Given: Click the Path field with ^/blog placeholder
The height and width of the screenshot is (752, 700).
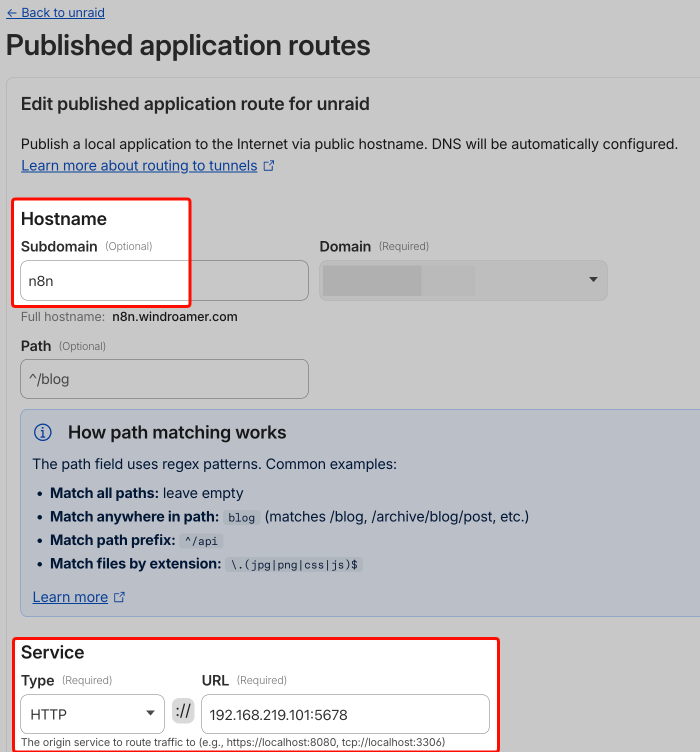Looking at the screenshot, I should [164, 379].
